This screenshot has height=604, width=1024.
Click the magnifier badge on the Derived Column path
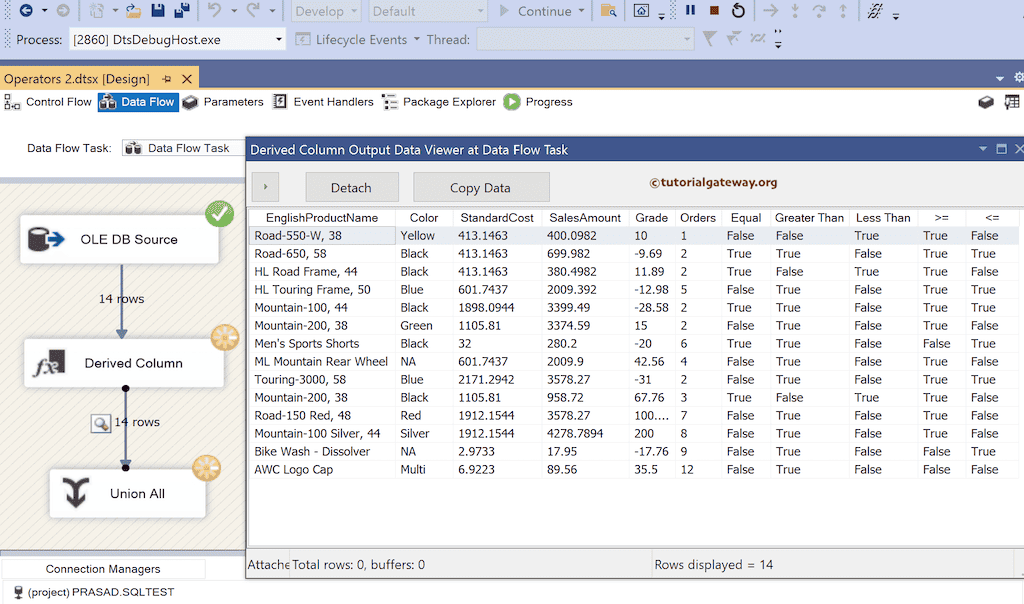100,423
